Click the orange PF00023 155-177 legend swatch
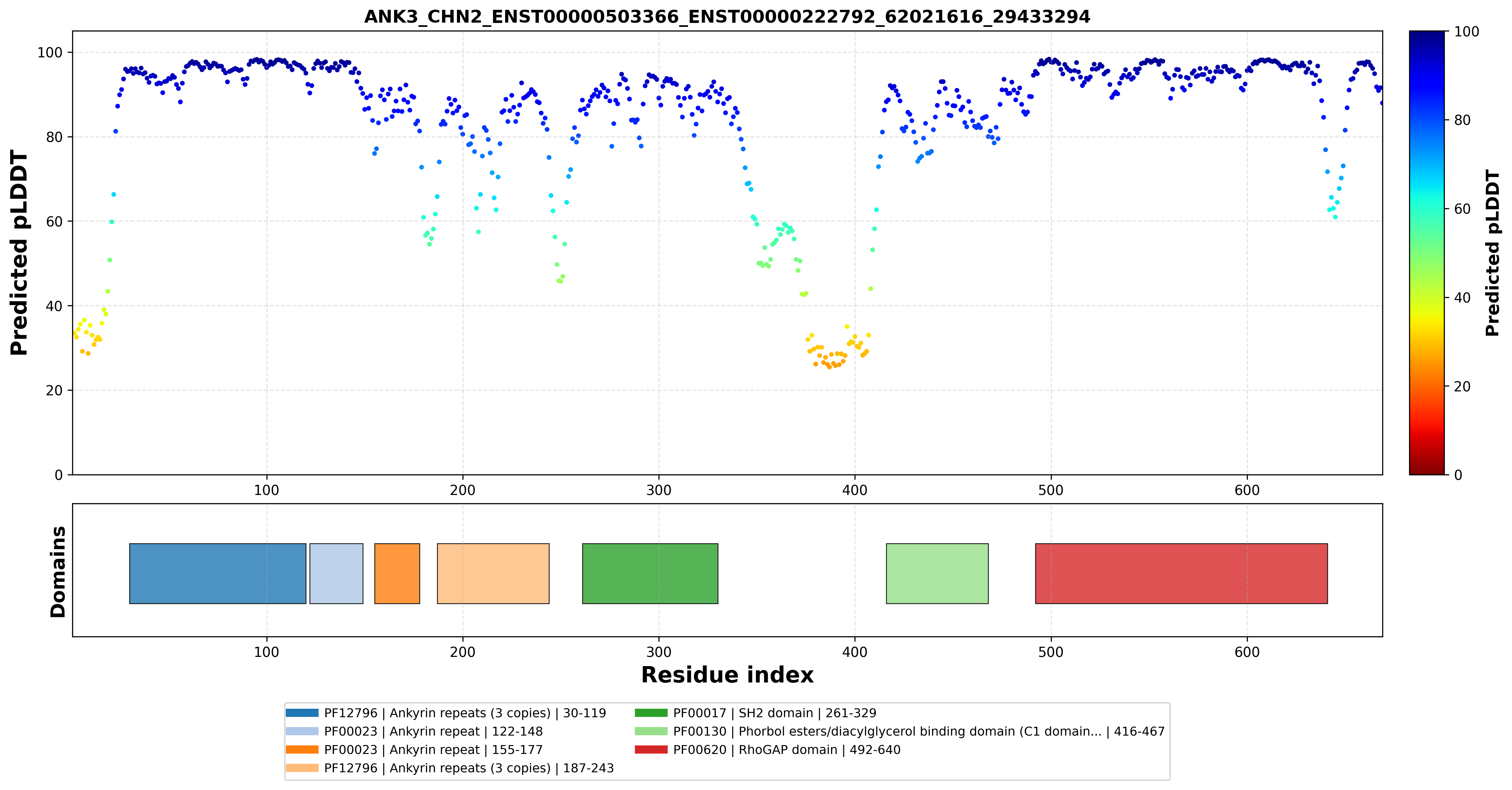This screenshot has width=1512, height=790. [302, 749]
